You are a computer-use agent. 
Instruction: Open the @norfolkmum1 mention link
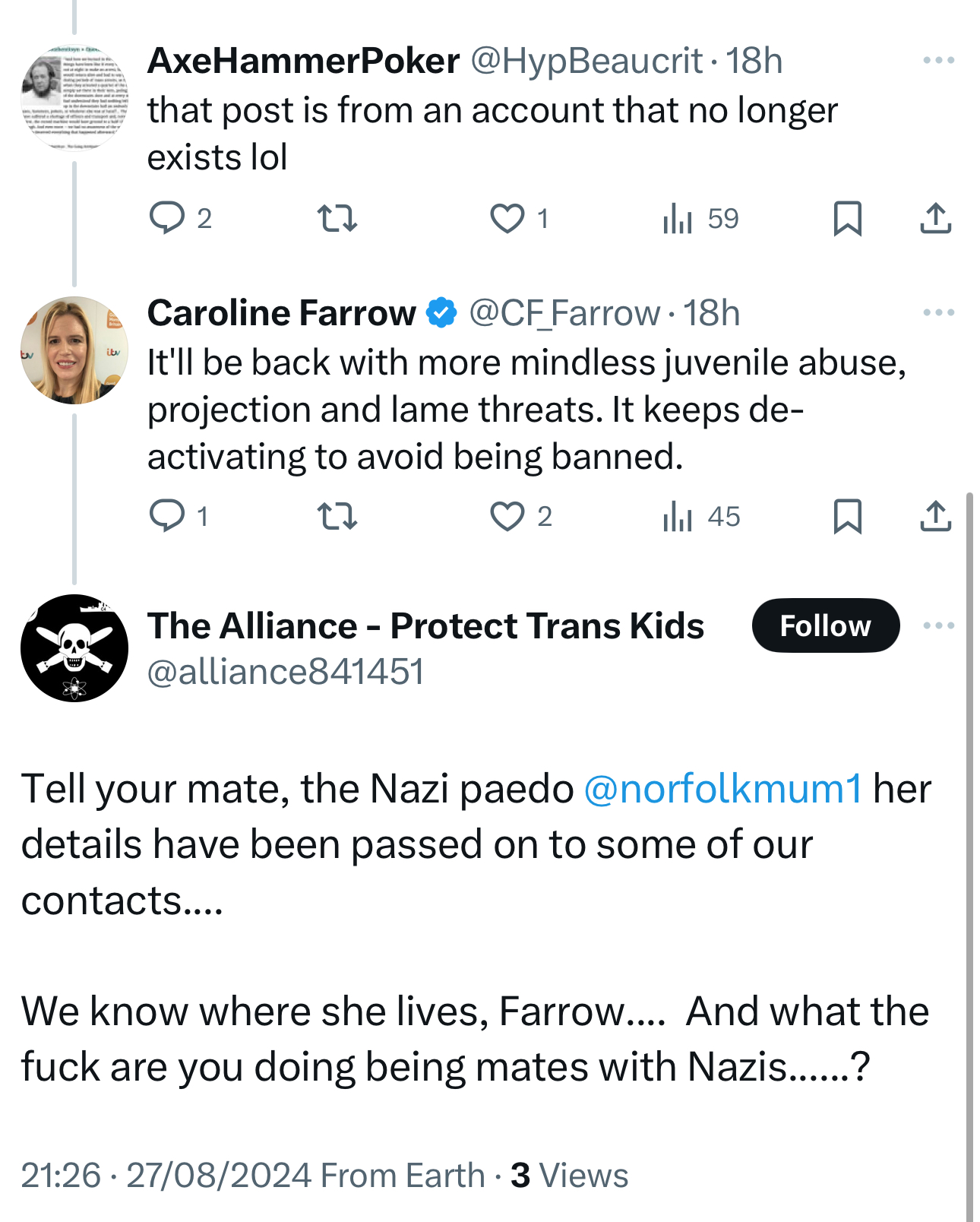coord(722,788)
